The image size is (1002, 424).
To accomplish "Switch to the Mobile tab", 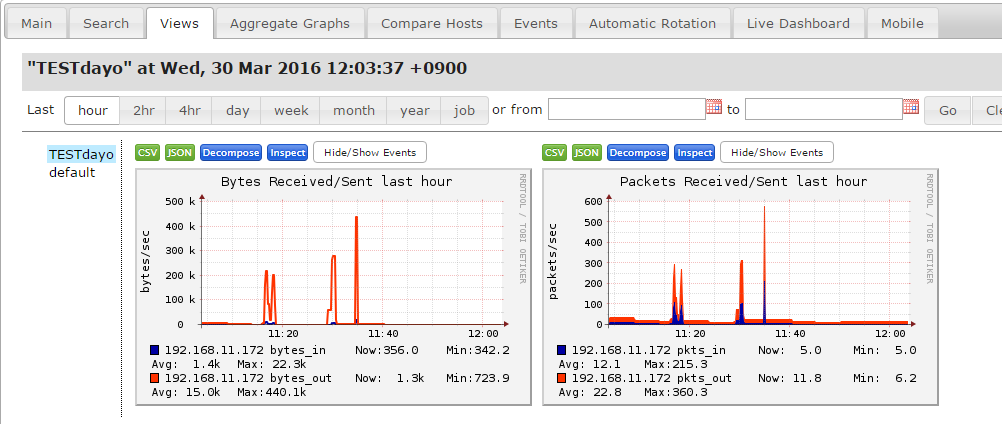I will click(x=902, y=24).
